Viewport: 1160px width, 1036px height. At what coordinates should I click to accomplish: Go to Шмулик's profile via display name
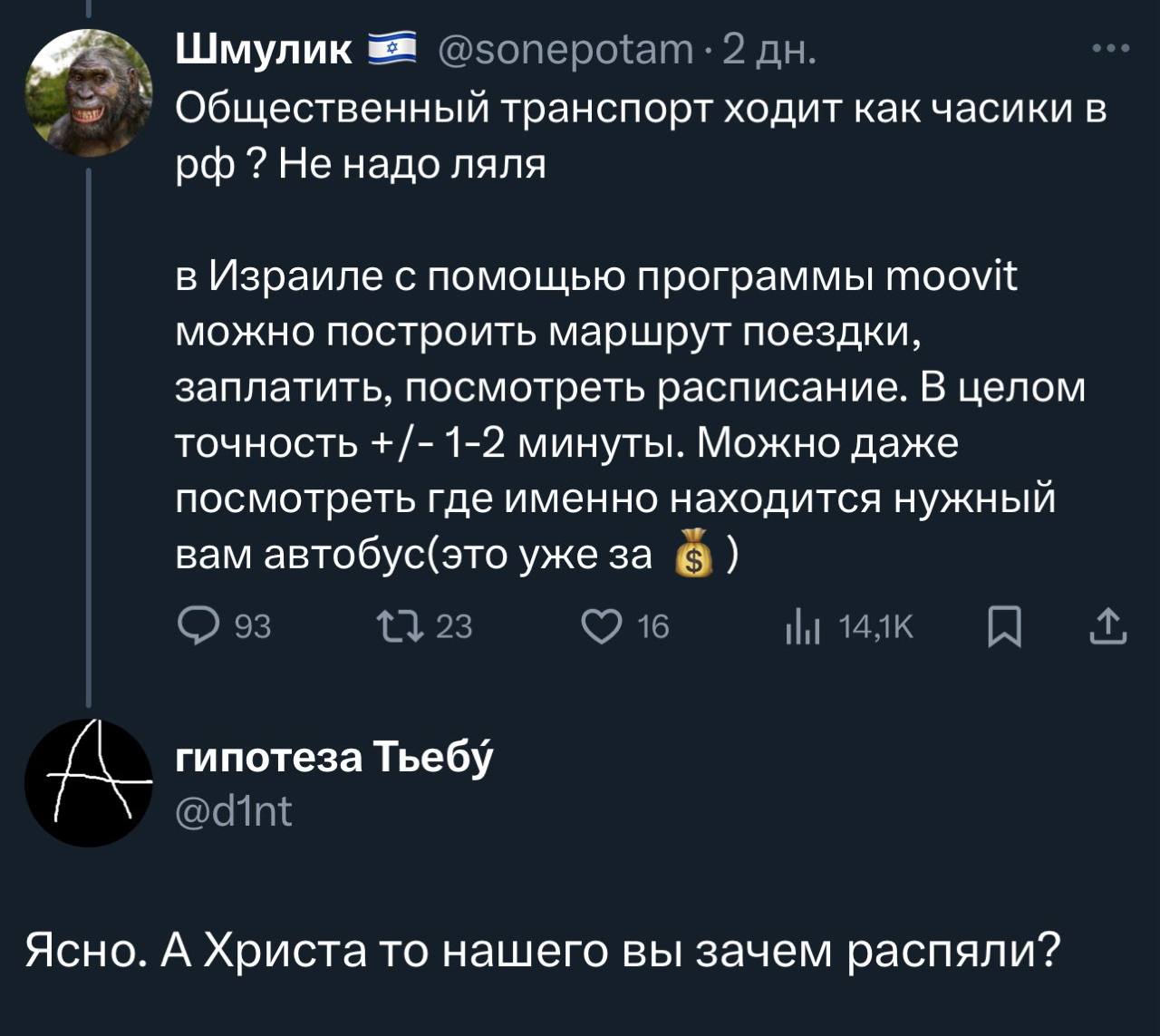tap(264, 51)
